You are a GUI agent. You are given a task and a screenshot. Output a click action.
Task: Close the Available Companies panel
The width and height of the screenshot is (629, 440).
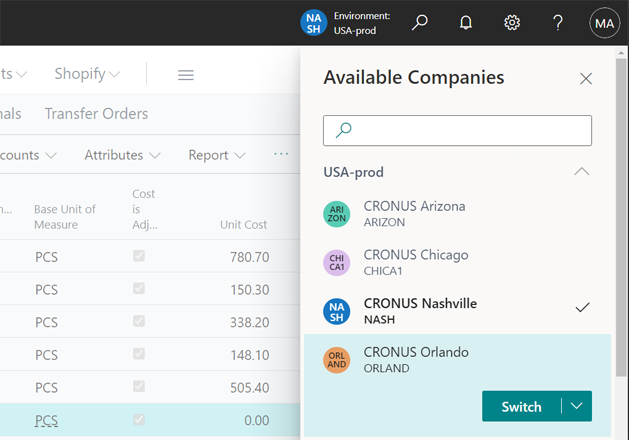pos(586,78)
